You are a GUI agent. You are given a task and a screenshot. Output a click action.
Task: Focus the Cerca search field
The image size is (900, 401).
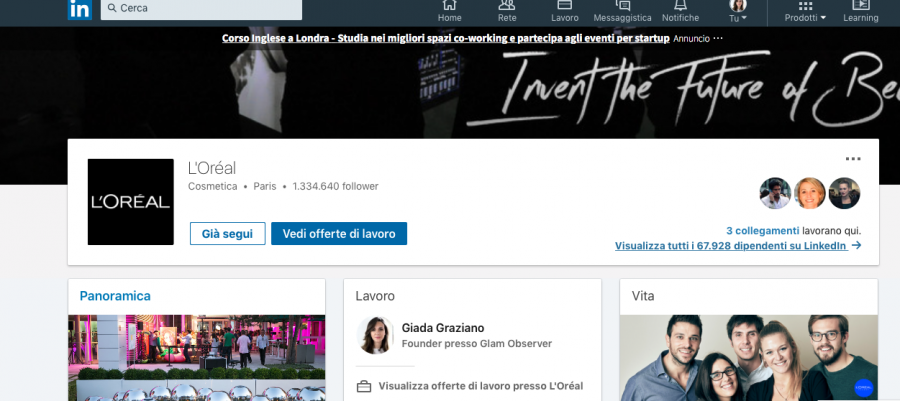pos(201,9)
